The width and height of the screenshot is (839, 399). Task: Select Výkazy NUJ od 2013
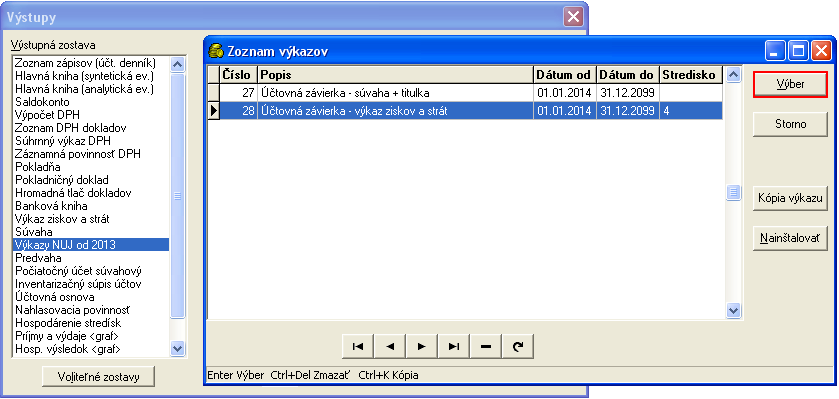click(91, 245)
